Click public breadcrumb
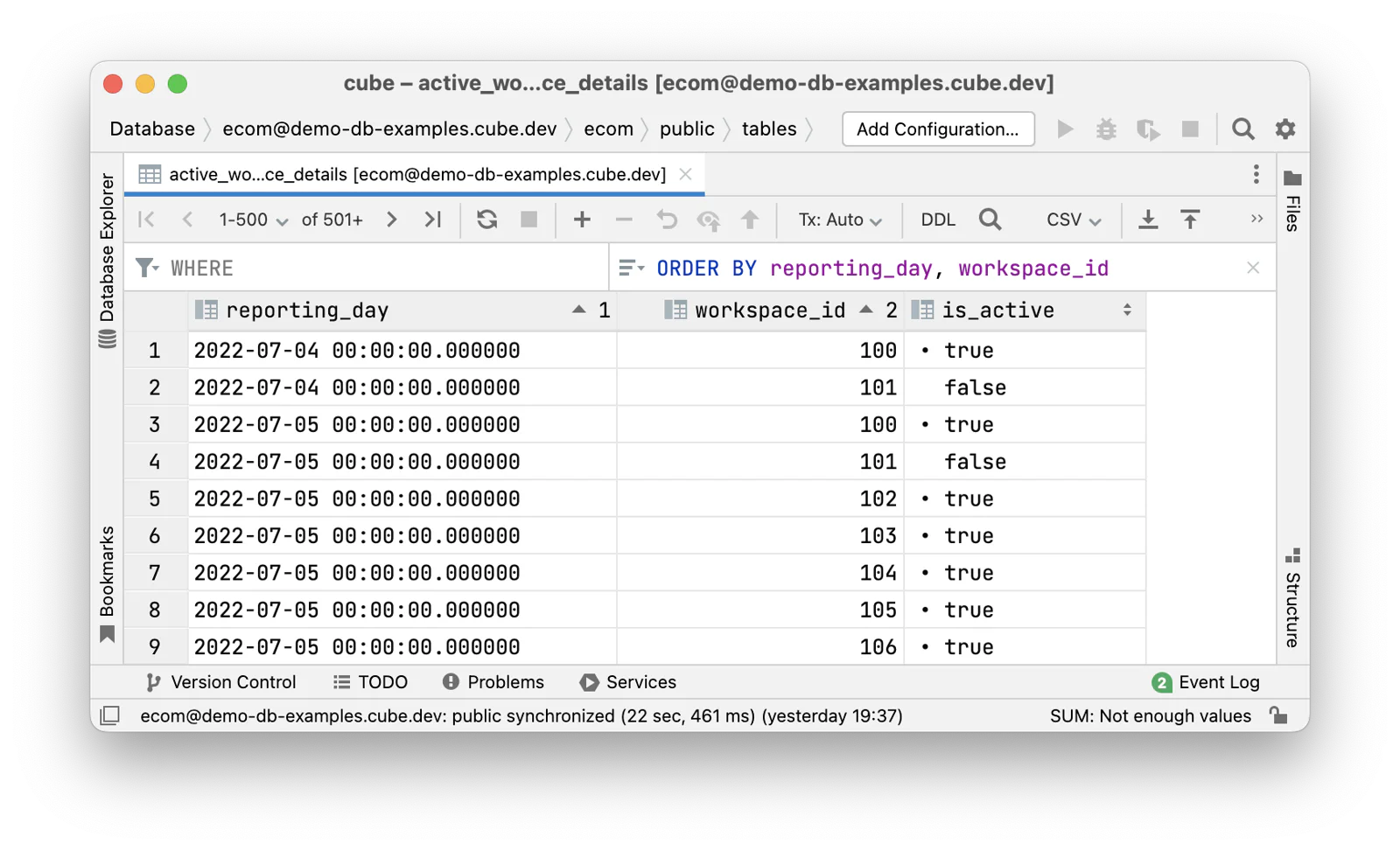The height and width of the screenshot is (851, 1400). click(x=687, y=129)
